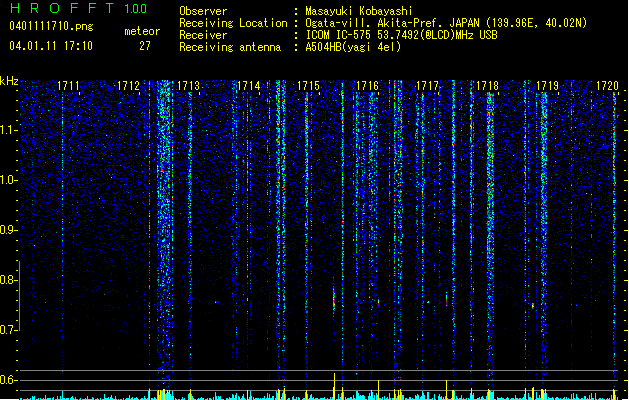Click the 1.0 kHz axis label
This screenshot has height=400, width=629.
tap(8, 180)
